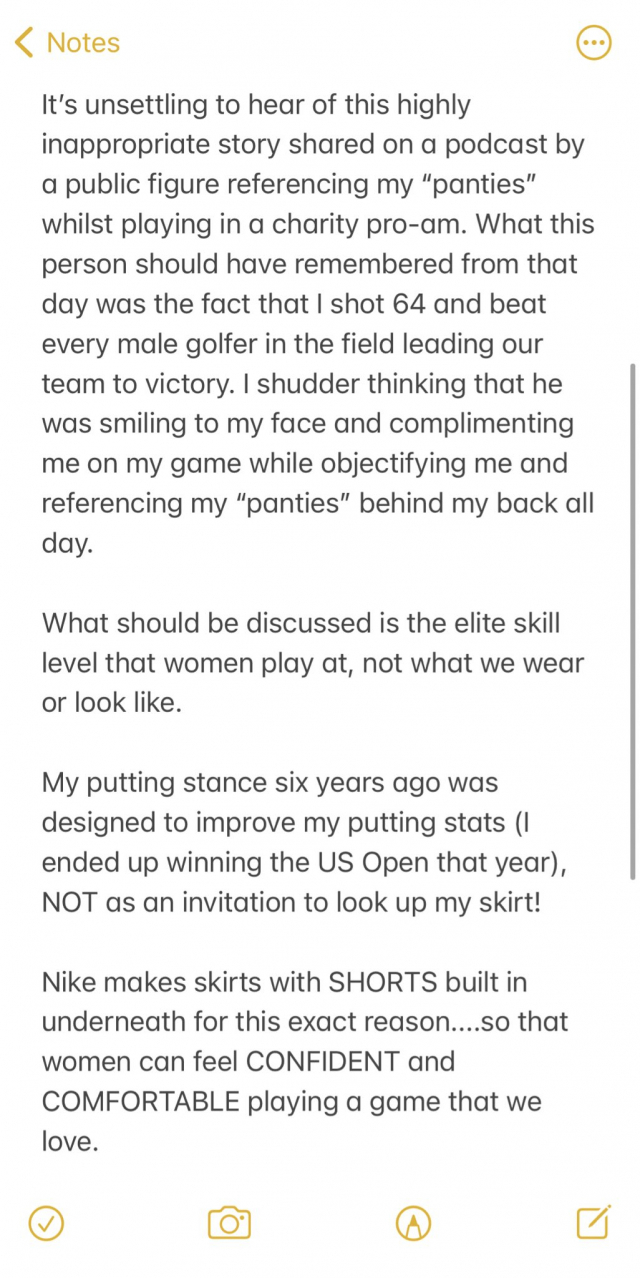
Task: Go back via the Notes label
Action: [83, 43]
